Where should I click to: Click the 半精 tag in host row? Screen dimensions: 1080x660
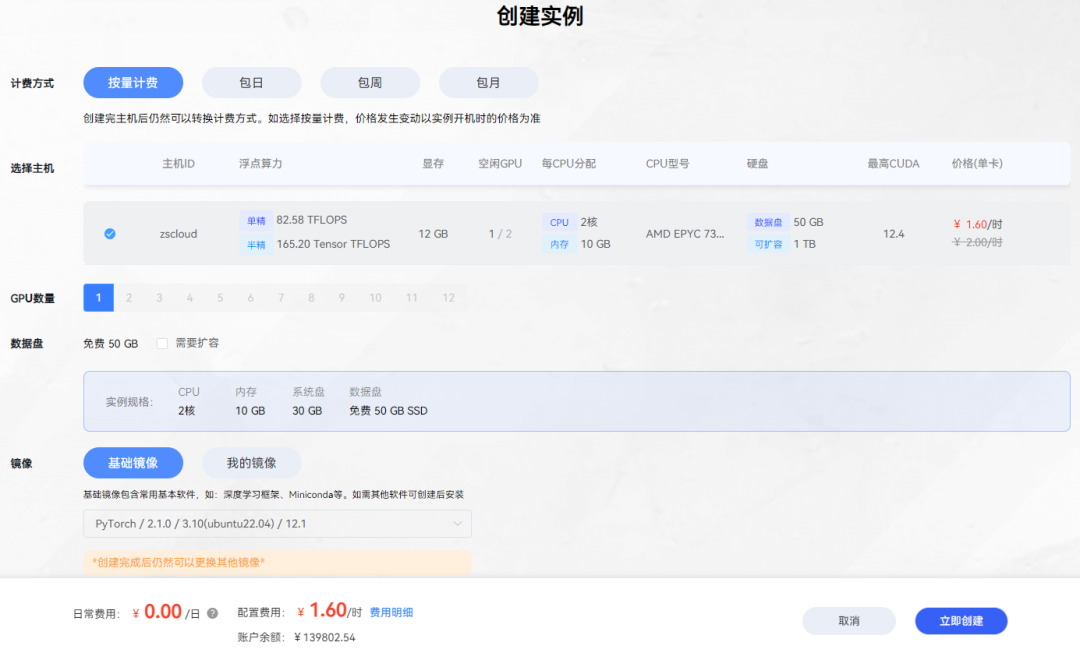pyautogui.click(x=256, y=245)
